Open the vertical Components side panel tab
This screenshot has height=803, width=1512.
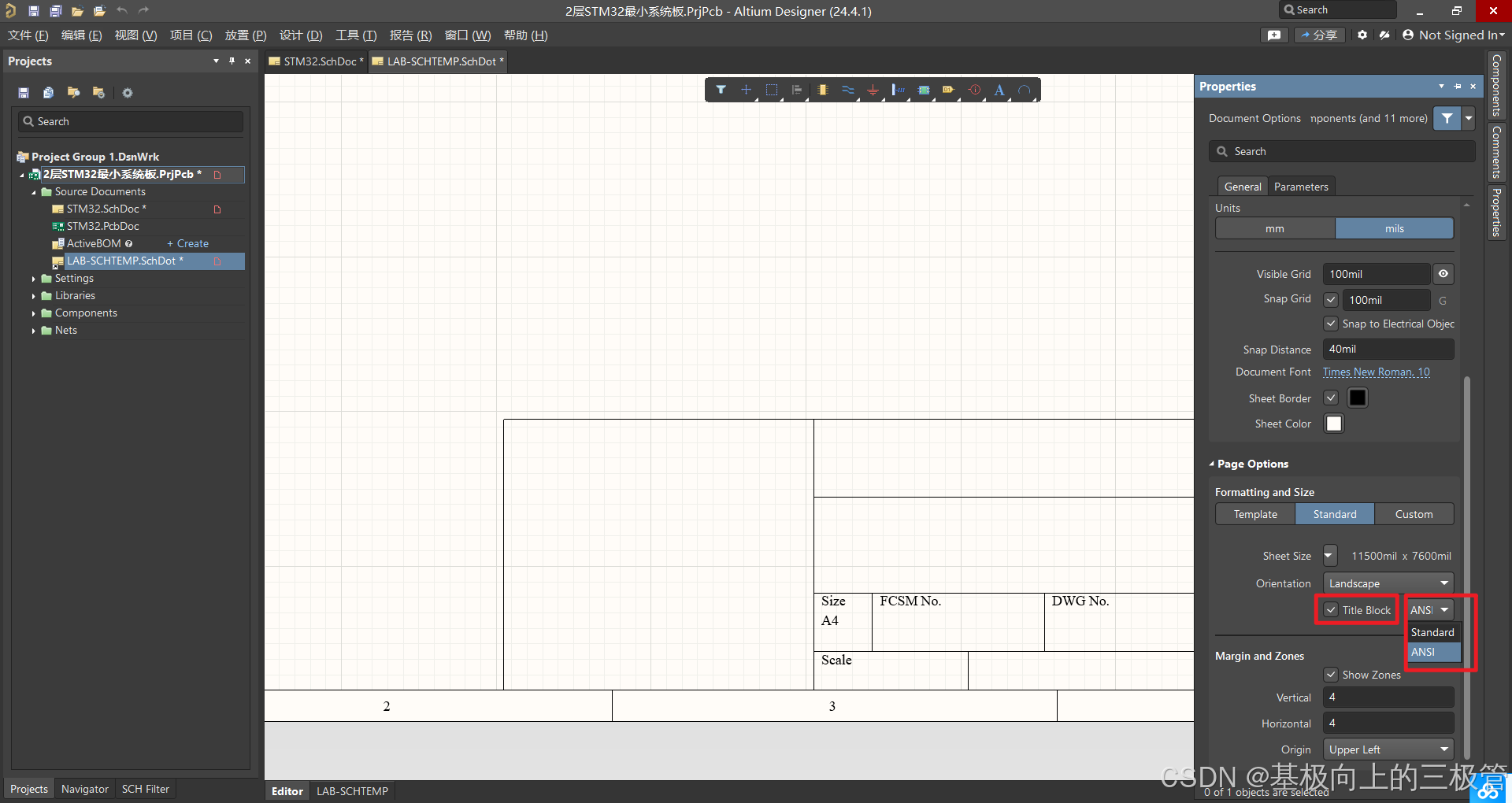[1496, 85]
